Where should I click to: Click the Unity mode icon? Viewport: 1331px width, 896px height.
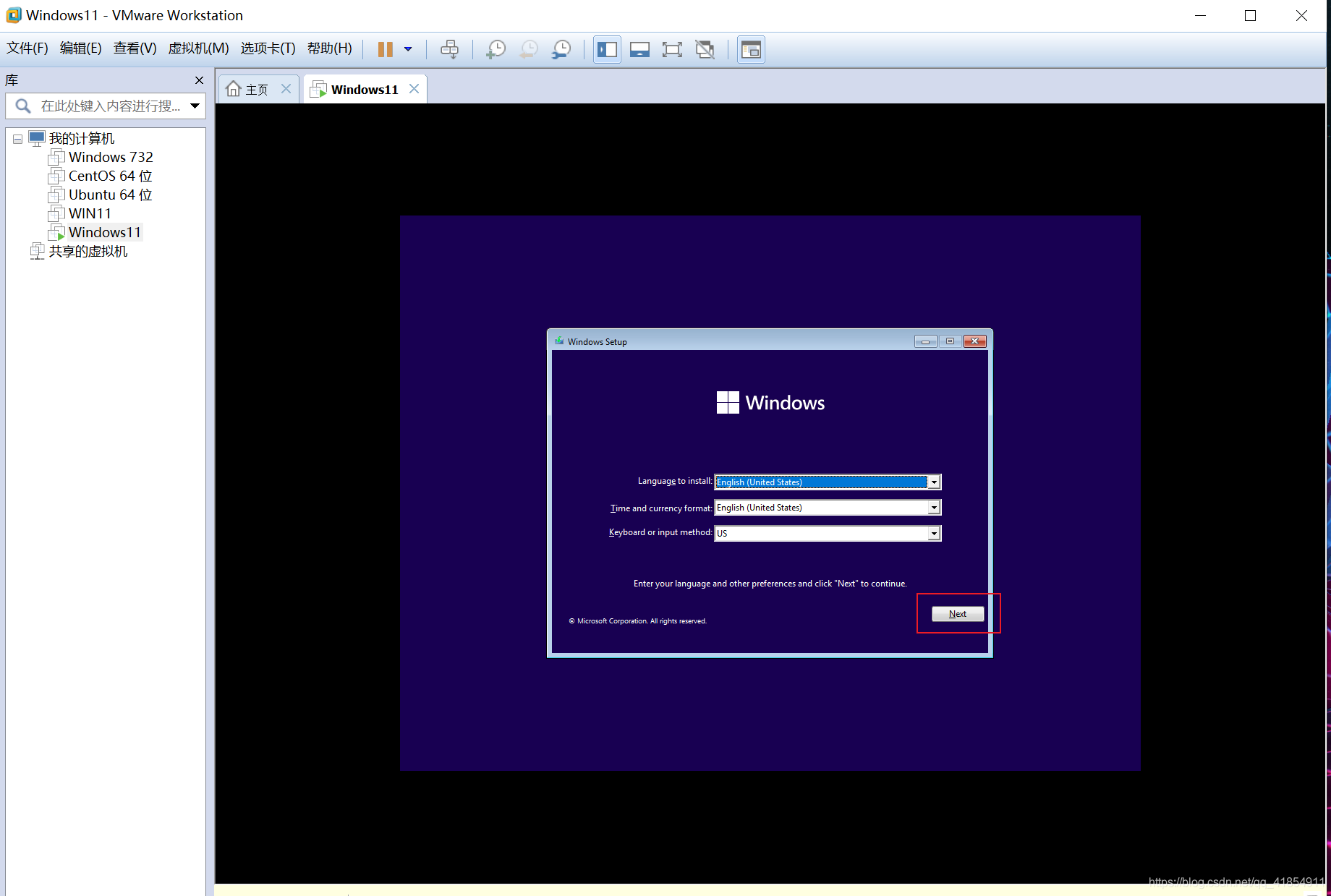coord(705,49)
